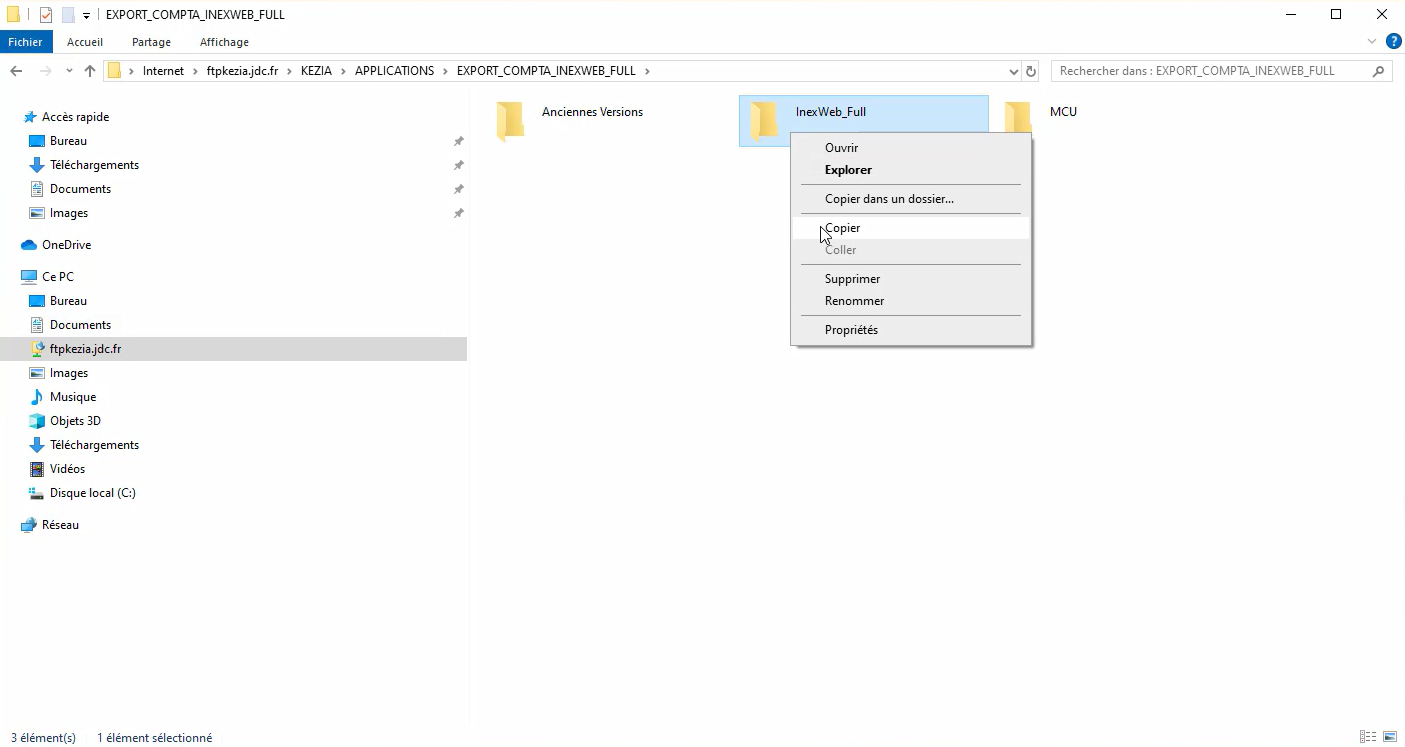Select the MCU folder icon
Viewport: 1405px width, 747px height.
point(1018,118)
